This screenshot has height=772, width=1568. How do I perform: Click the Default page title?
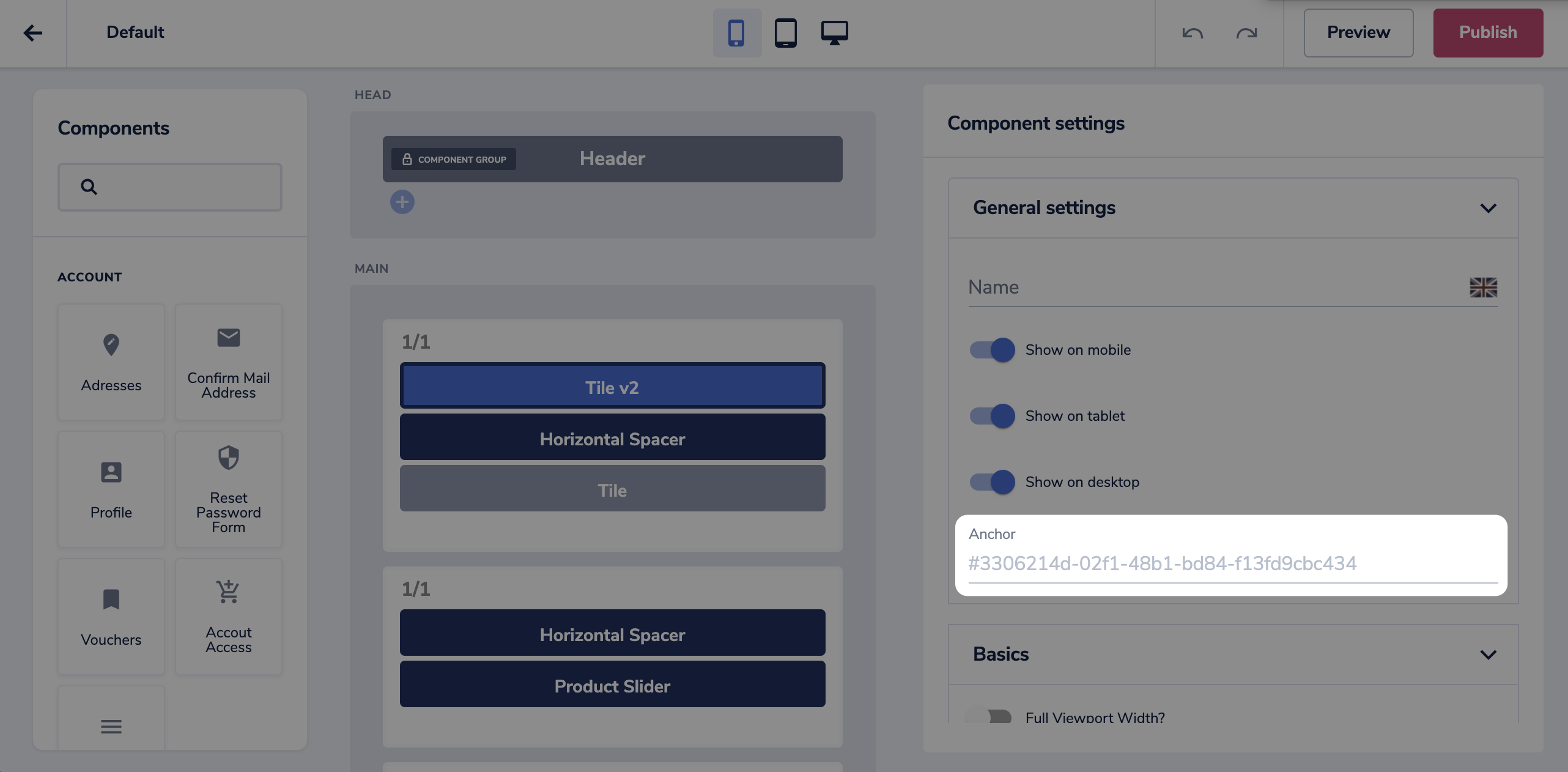coord(135,32)
